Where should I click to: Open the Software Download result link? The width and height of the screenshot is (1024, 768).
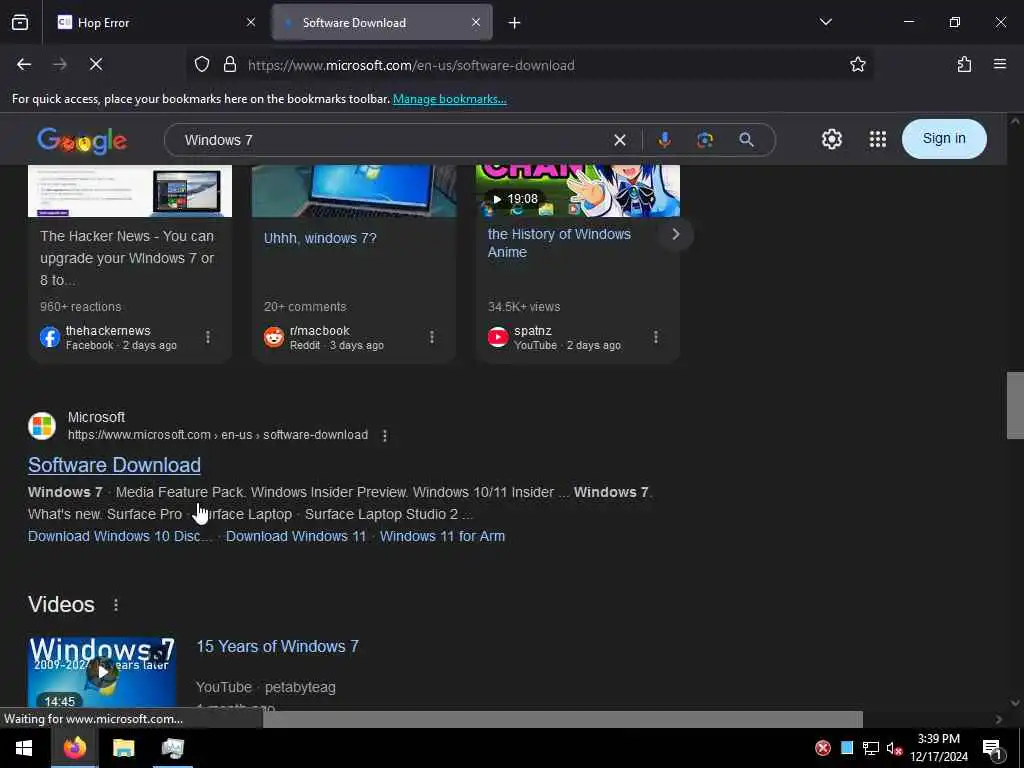114,465
